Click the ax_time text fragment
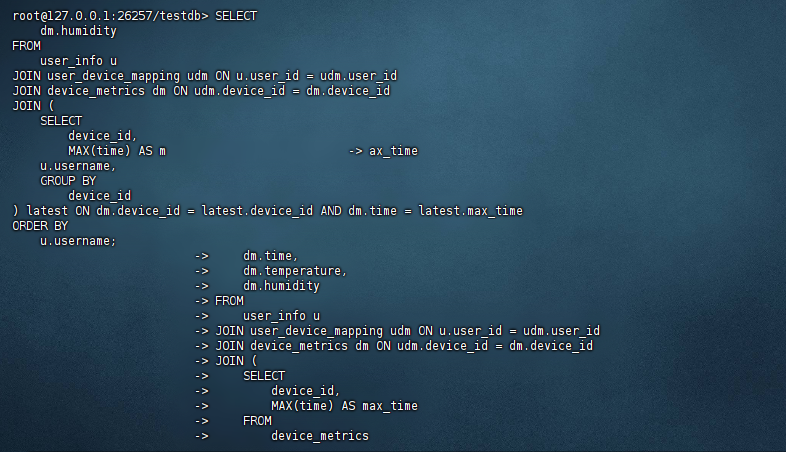This screenshot has height=452, width=786. point(393,151)
